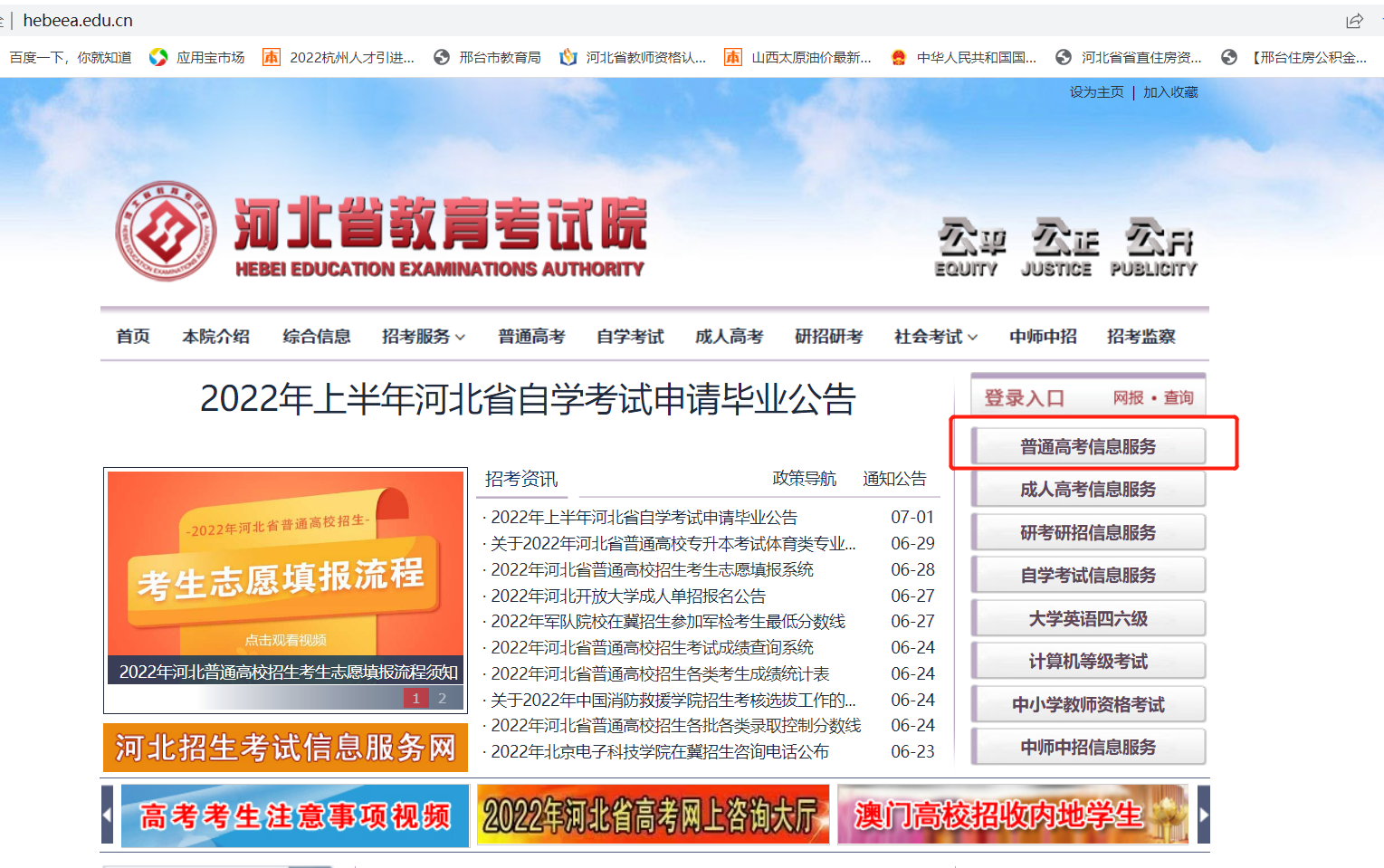The image size is (1384, 868).
Task: Click the Hebei Education Examinations Authority logo
Action: coord(167,231)
